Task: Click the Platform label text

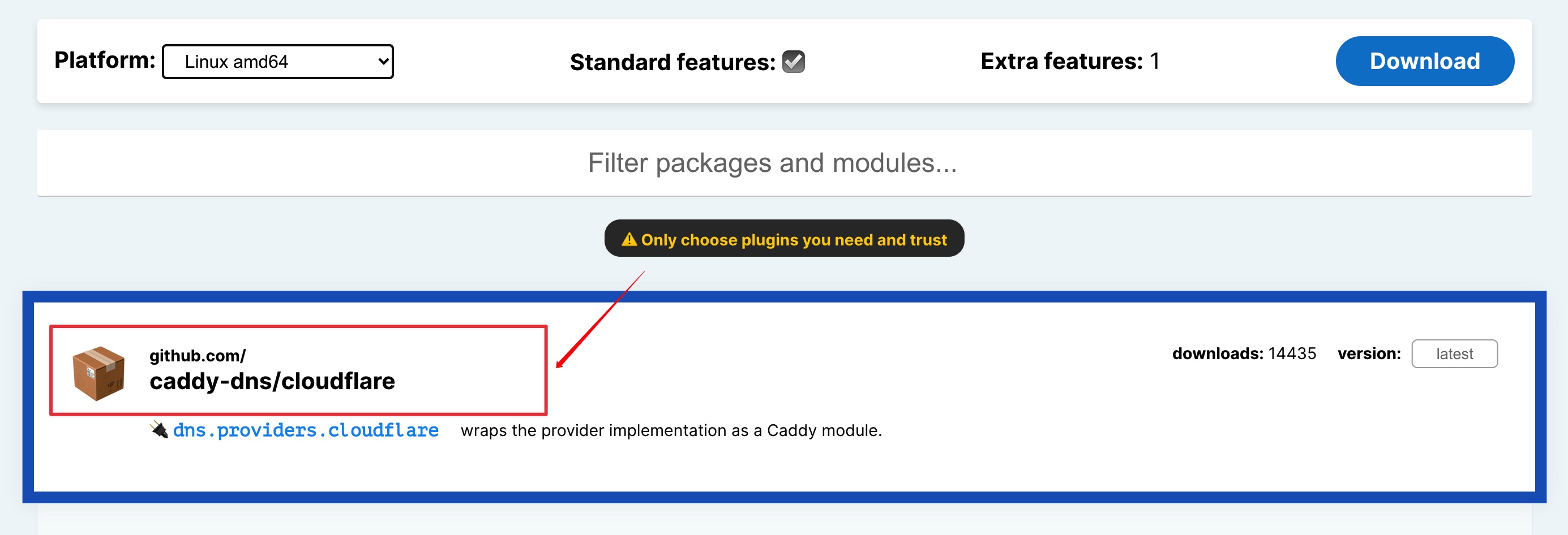Action: click(x=105, y=60)
